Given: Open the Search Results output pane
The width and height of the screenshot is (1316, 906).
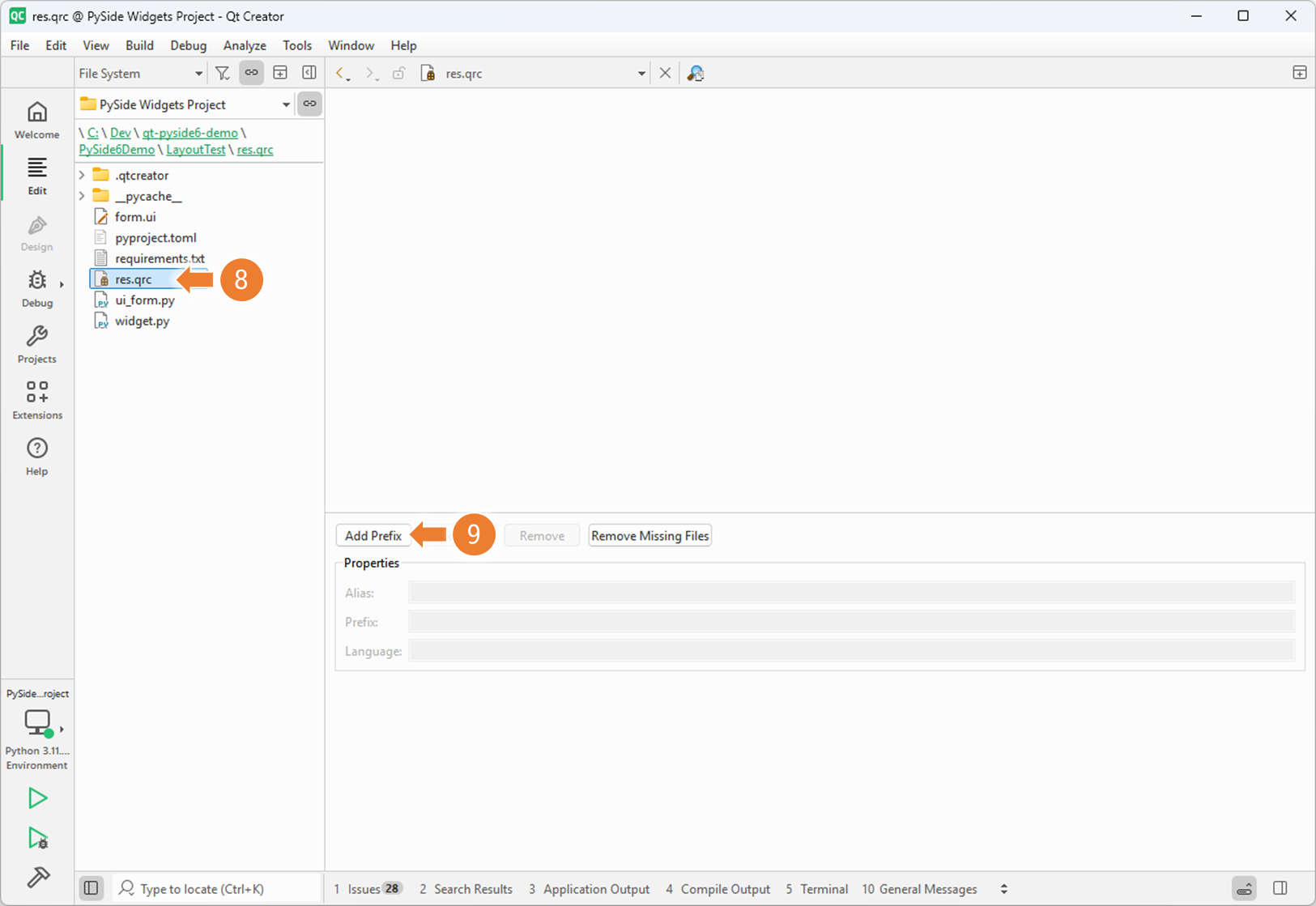Looking at the screenshot, I should coord(466,888).
